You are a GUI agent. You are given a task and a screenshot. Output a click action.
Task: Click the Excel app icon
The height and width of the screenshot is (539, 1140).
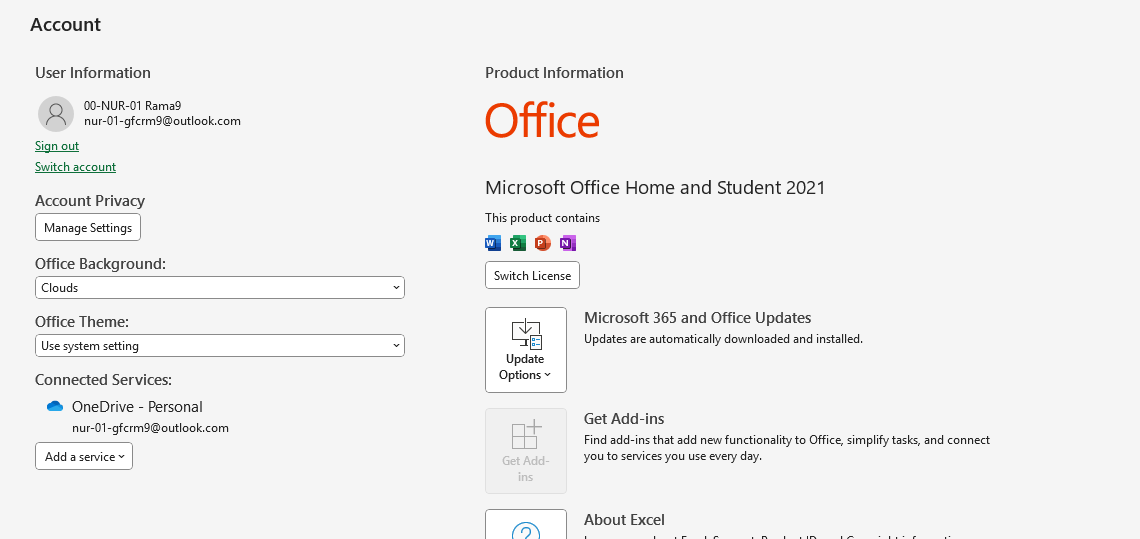tap(518, 243)
